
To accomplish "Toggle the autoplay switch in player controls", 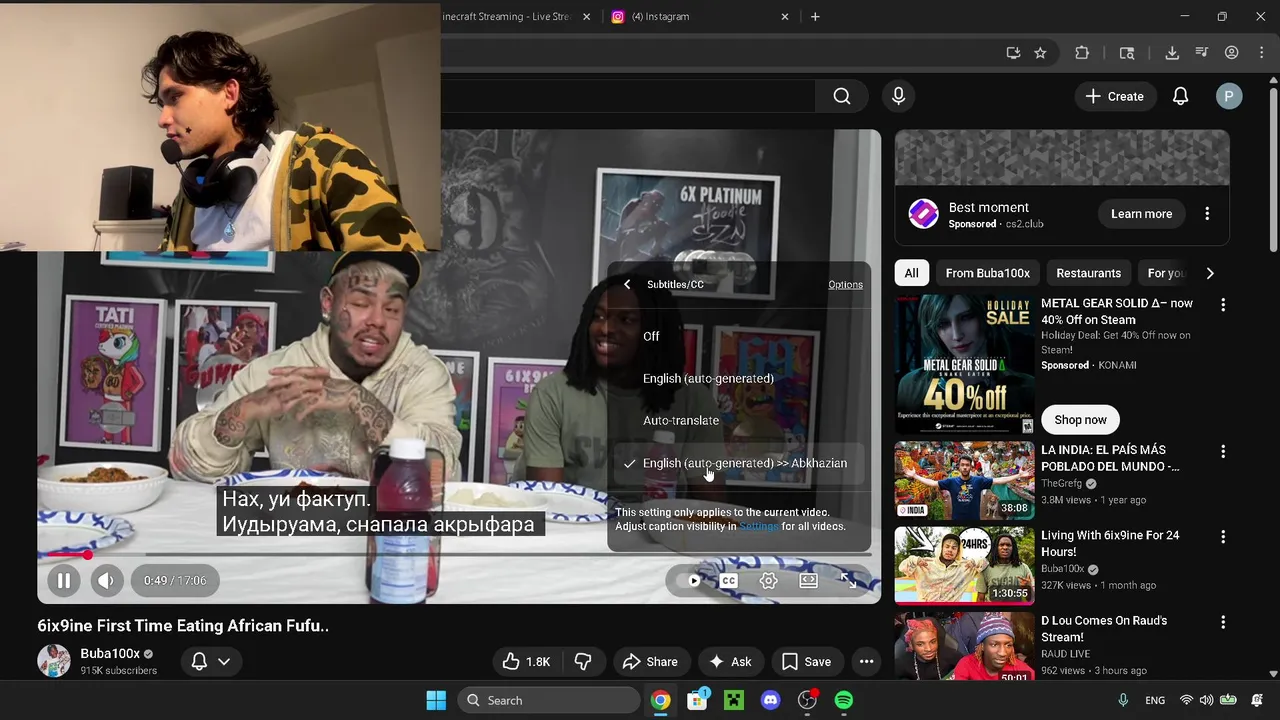I will 689,580.
